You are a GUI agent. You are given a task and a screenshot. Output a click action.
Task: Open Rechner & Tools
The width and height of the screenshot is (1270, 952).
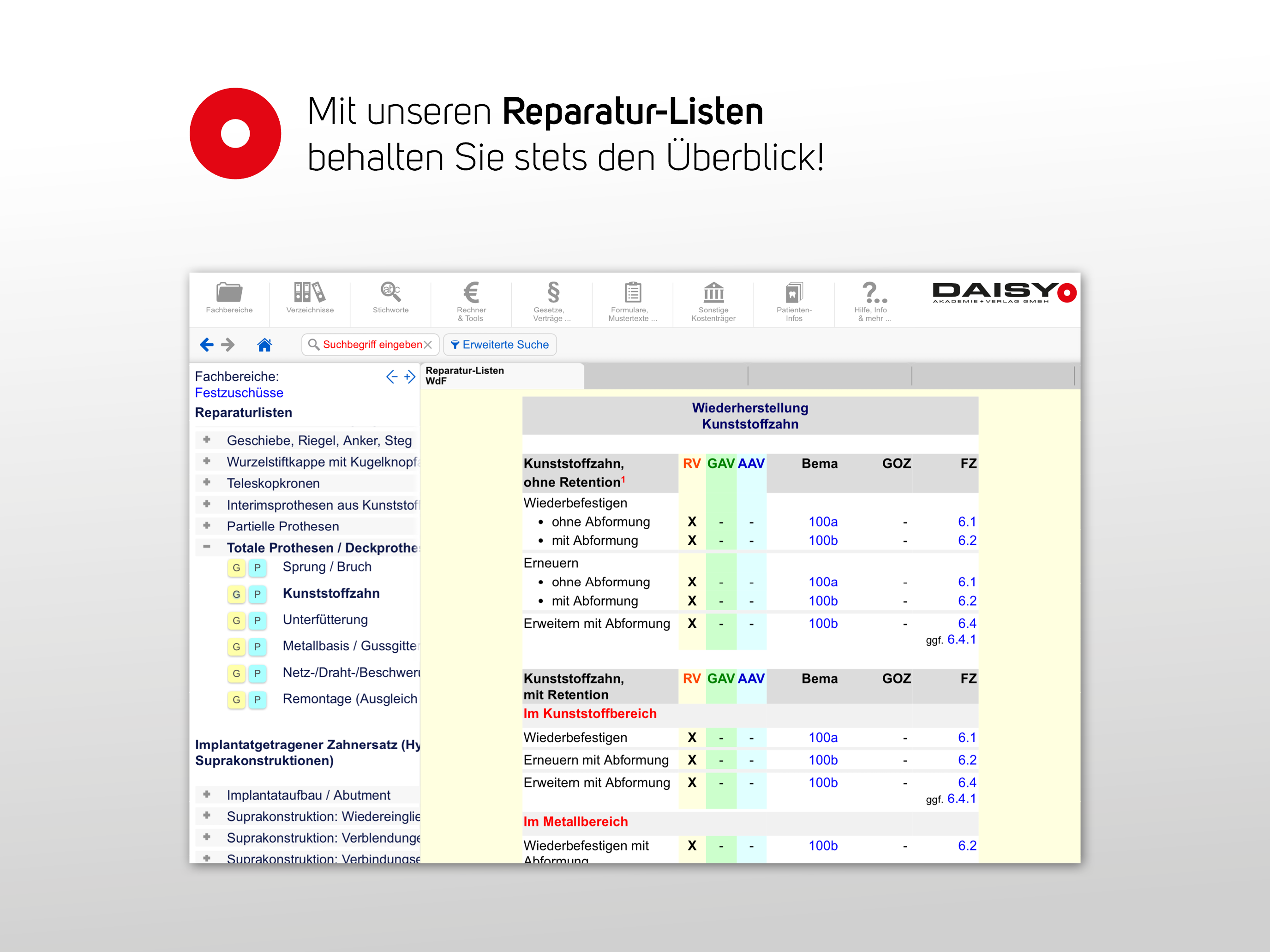471,299
